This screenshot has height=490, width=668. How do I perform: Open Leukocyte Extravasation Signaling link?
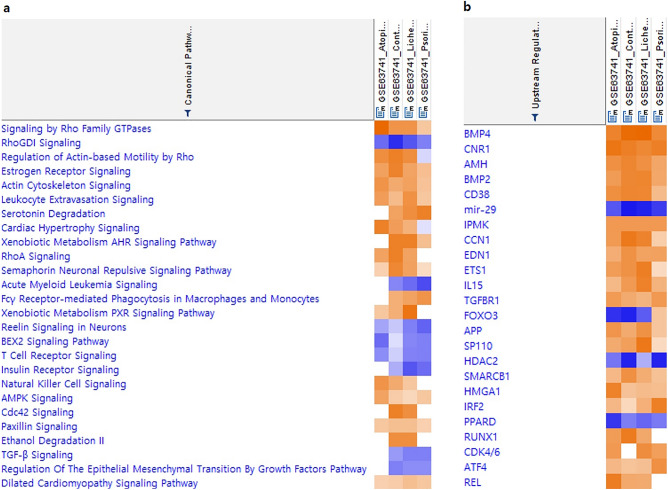point(78,199)
